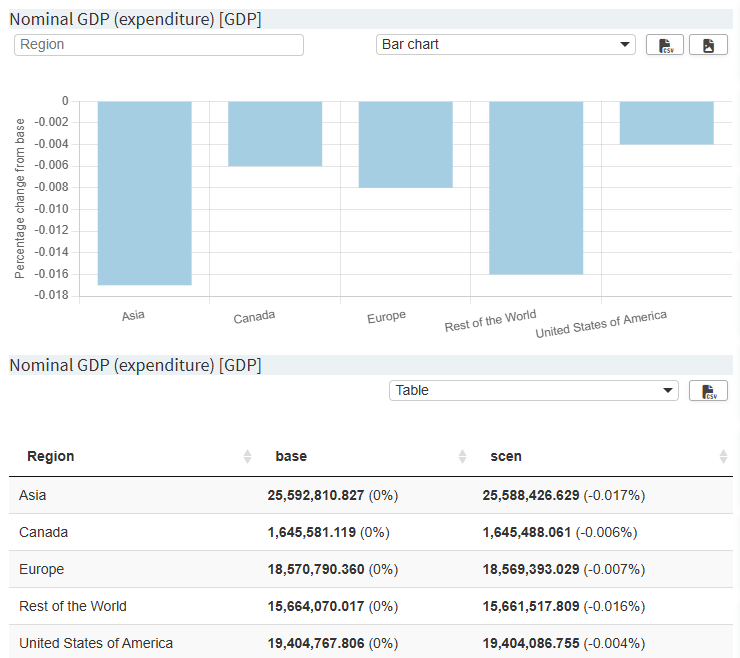This screenshot has width=740, height=658.
Task: Click the Canada bar in chart
Action: point(275,134)
